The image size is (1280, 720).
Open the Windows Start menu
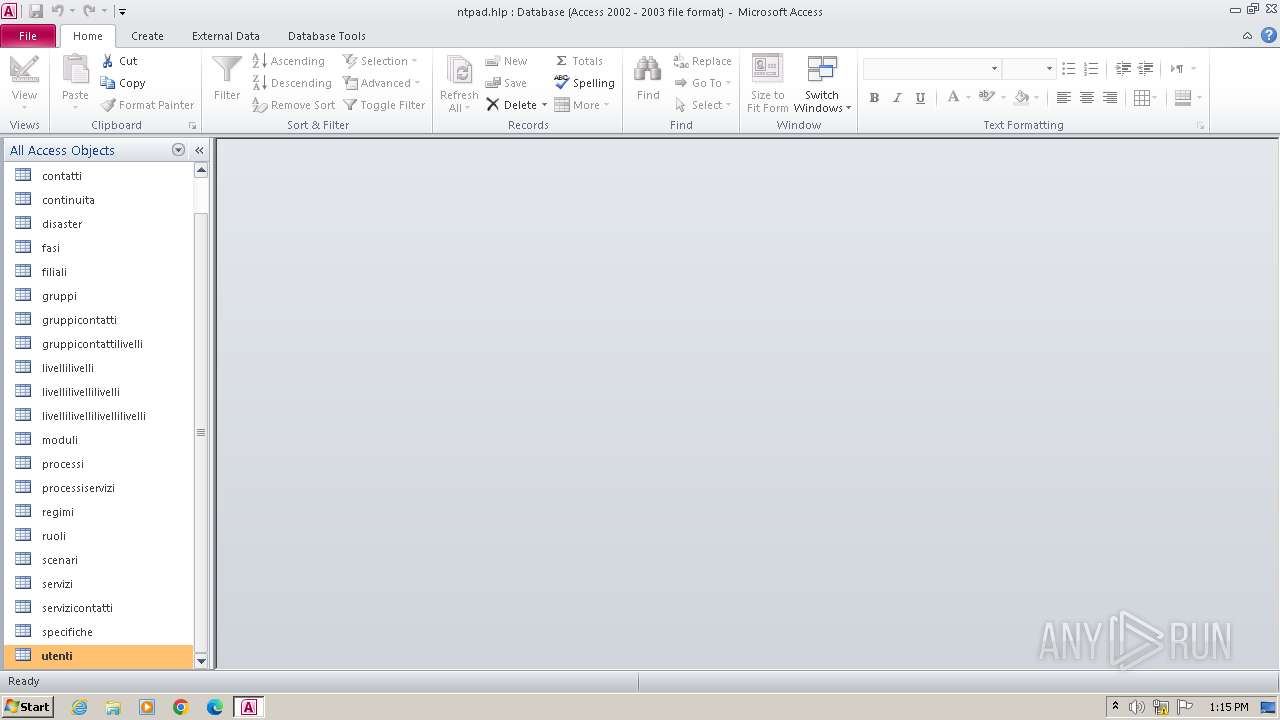pos(28,707)
